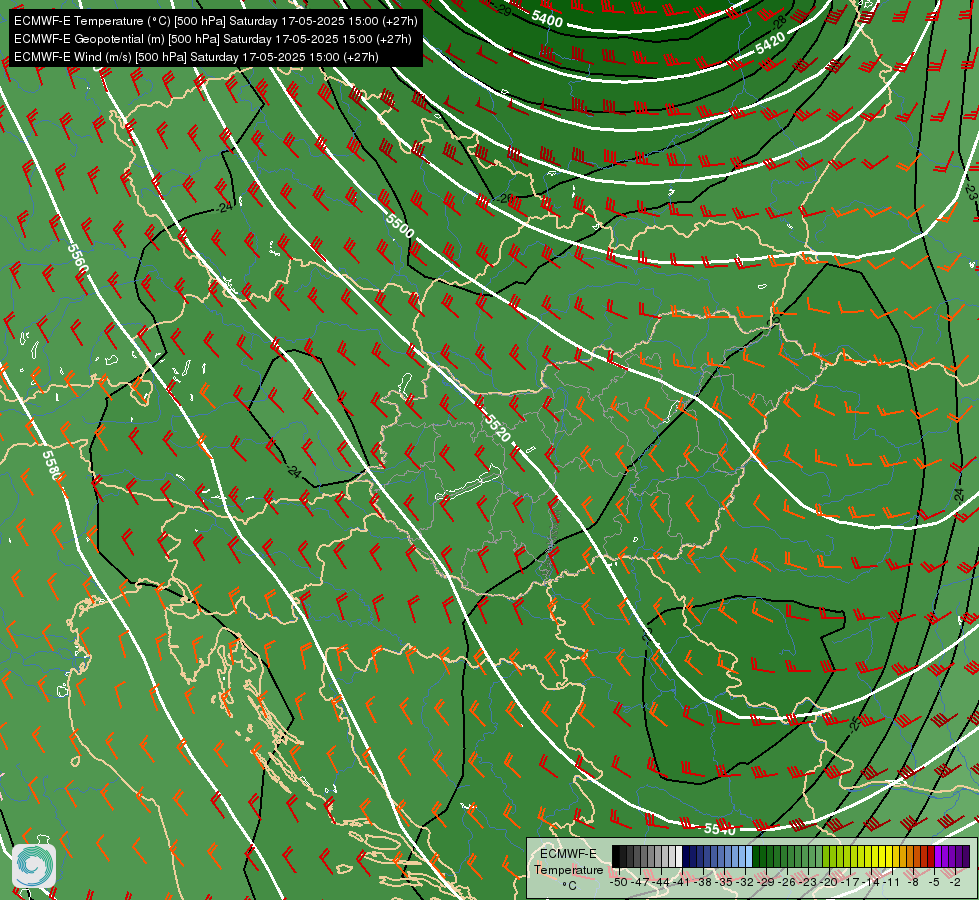Click the 5560 geopotential contour label
This screenshot has height=900, width=979.
pyautogui.click(x=78, y=258)
